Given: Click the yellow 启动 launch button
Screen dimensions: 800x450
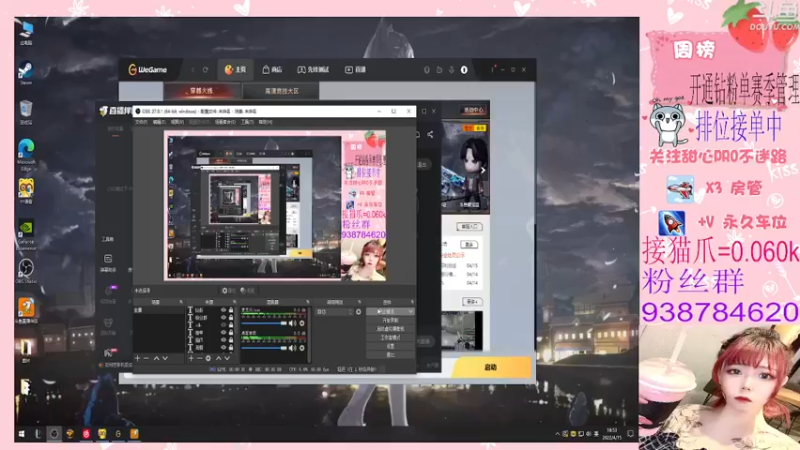Looking at the screenshot, I should (x=490, y=367).
